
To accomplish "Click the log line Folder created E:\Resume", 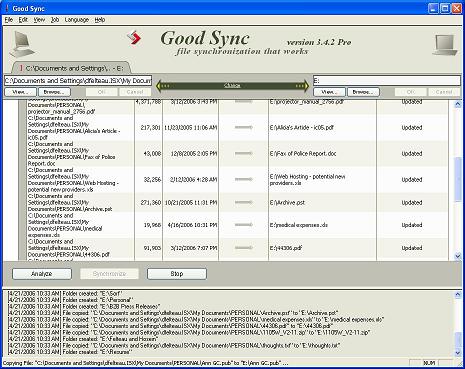I will tap(69, 352).
